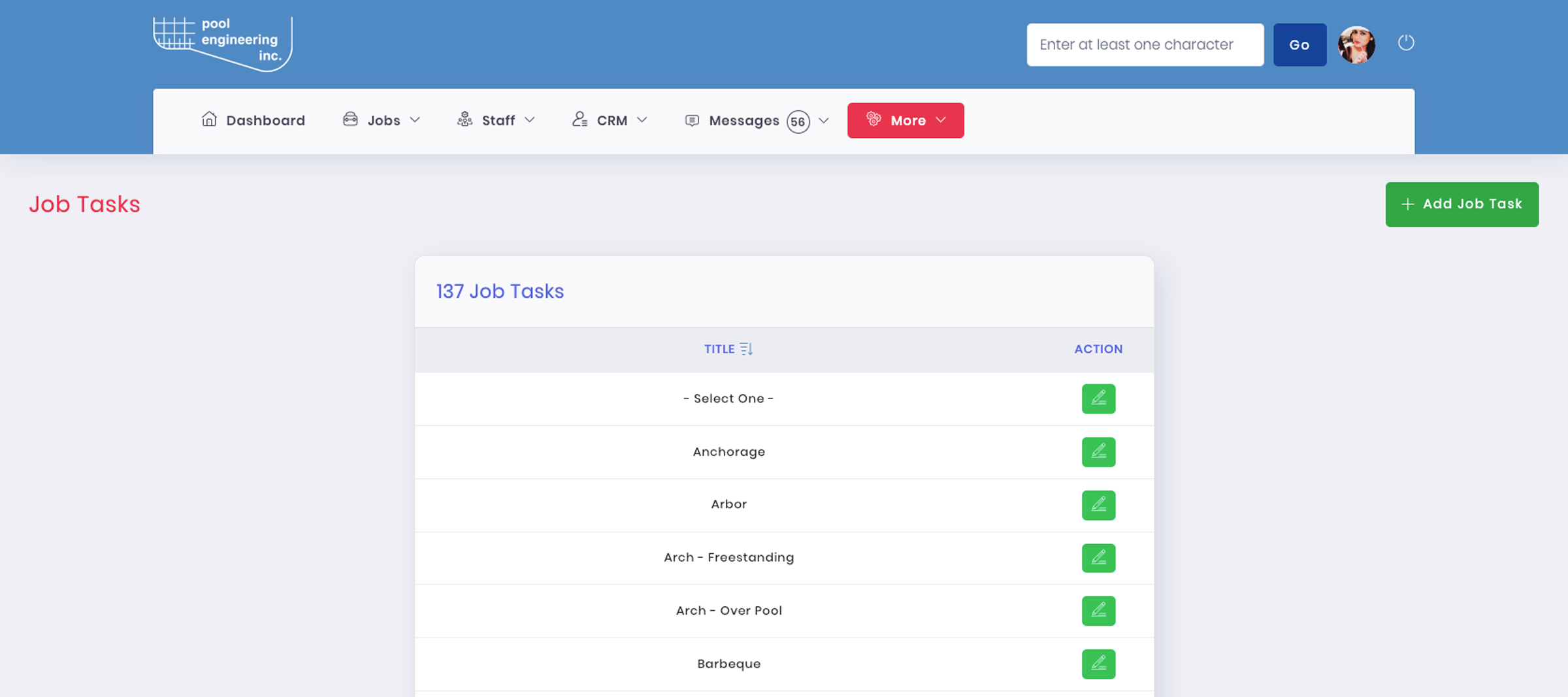Click the edit icon for Arbor
The height and width of the screenshot is (697, 1568).
(1098, 505)
